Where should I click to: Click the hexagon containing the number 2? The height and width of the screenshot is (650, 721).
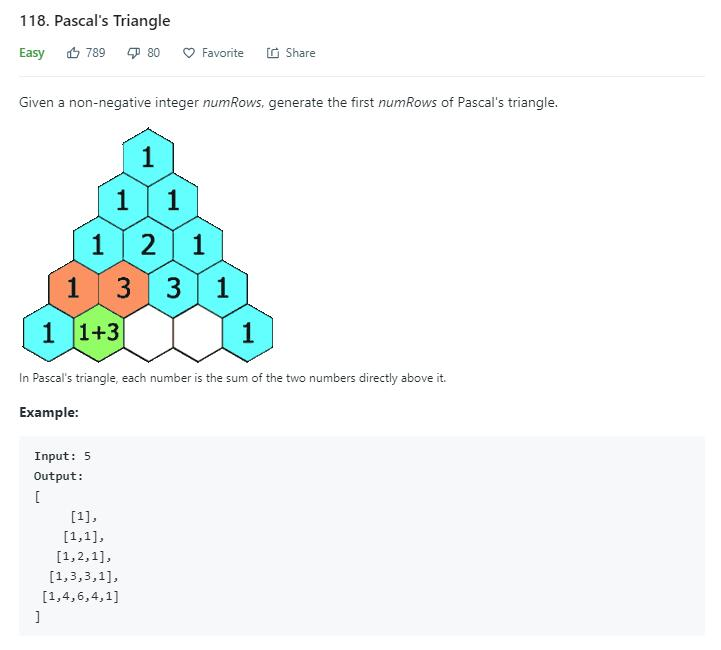pyautogui.click(x=148, y=245)
